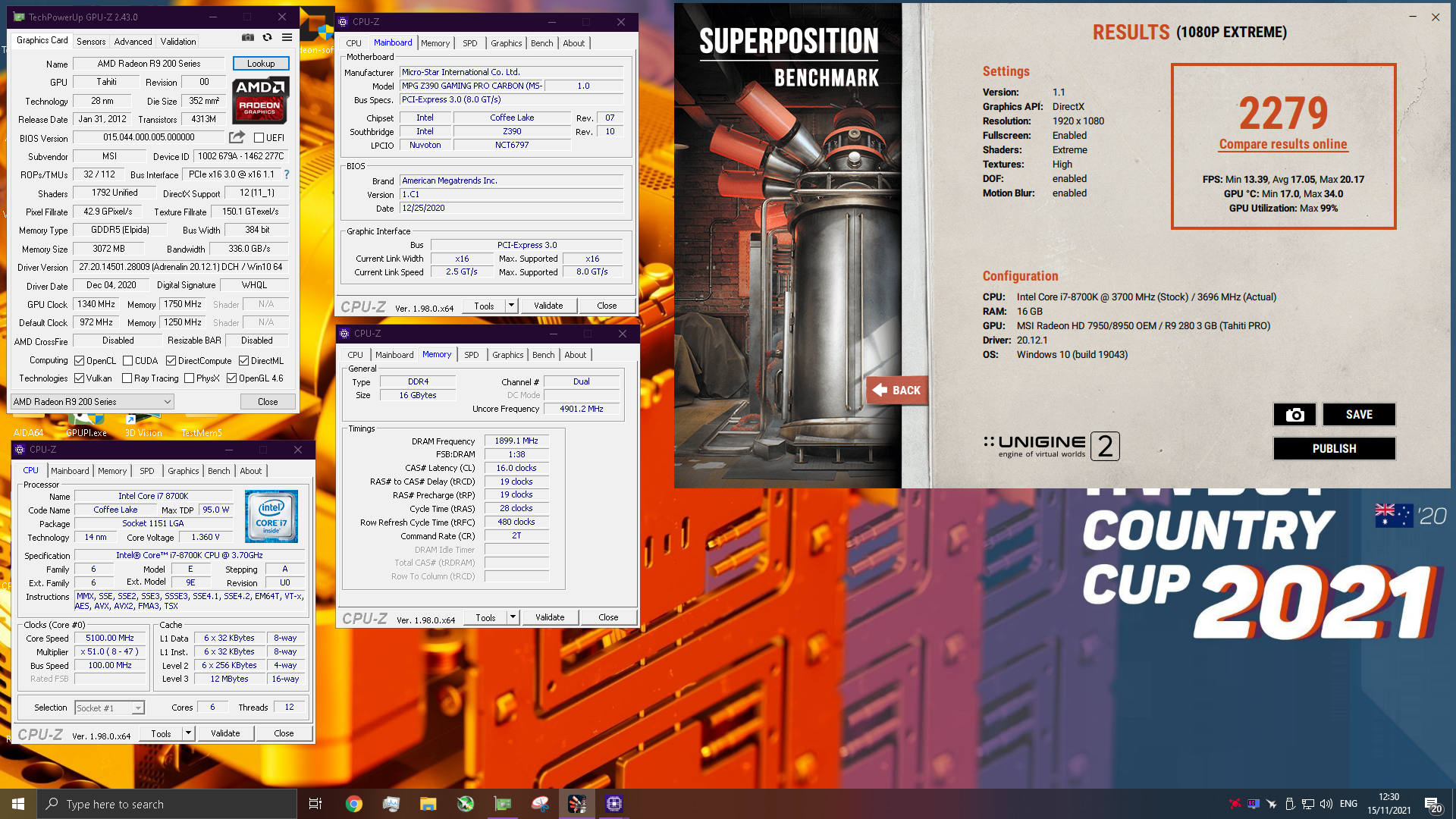Click the taskbar search box
The width and height of the screenshot is (1456, 819).
(x=167, y=804)
